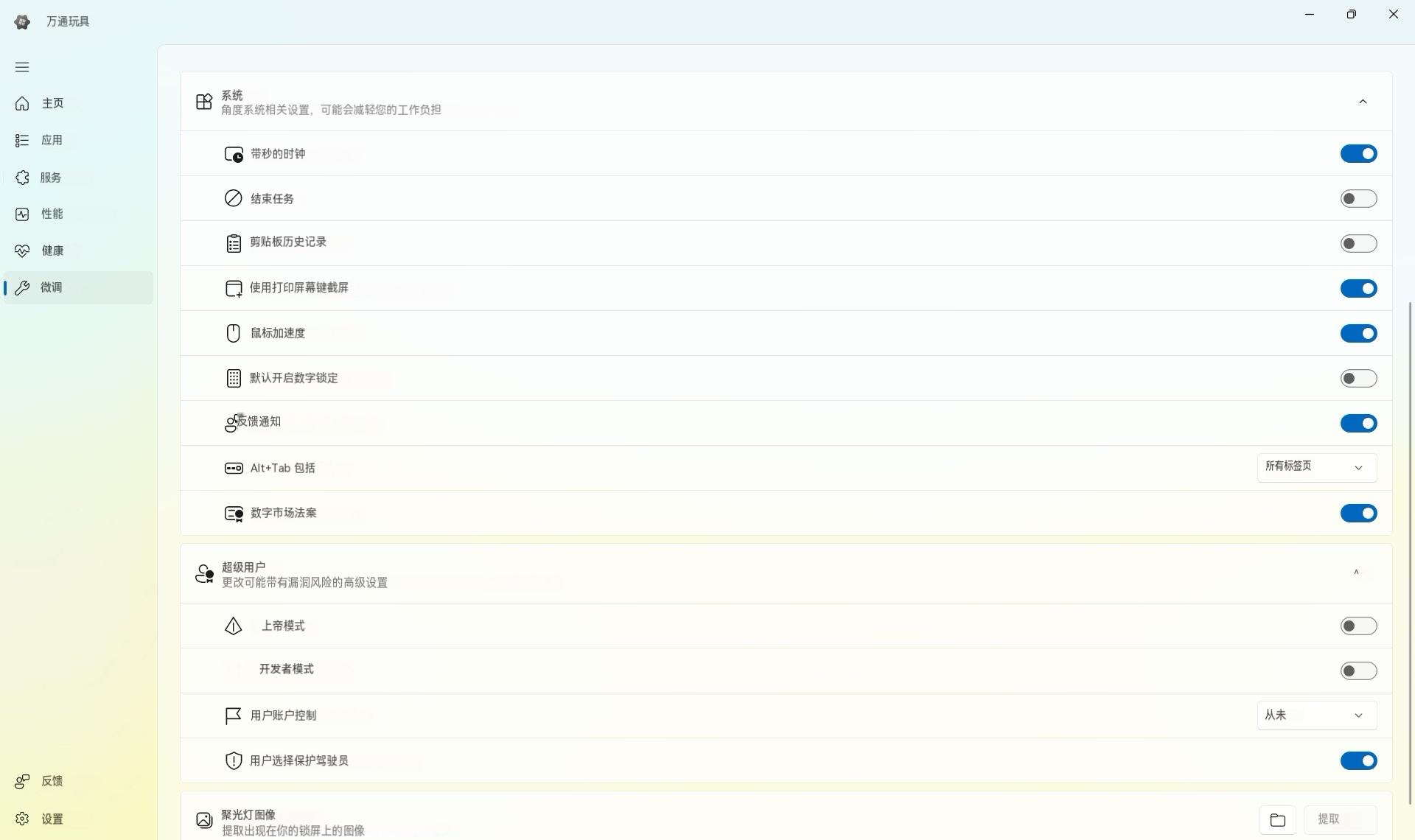
Task: Click the clipboard icon beside 剪贴板历史记录
Action: click(233, 243)
